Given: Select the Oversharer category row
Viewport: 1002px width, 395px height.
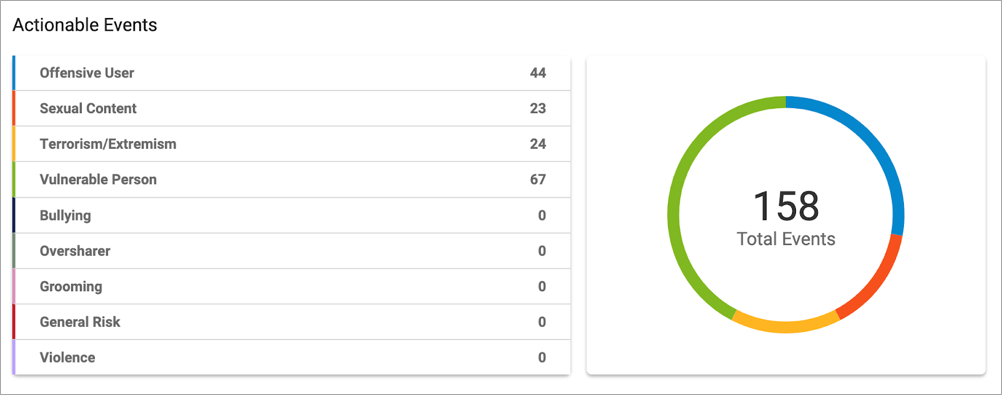Looking at the screenshot, I should 291,251.
